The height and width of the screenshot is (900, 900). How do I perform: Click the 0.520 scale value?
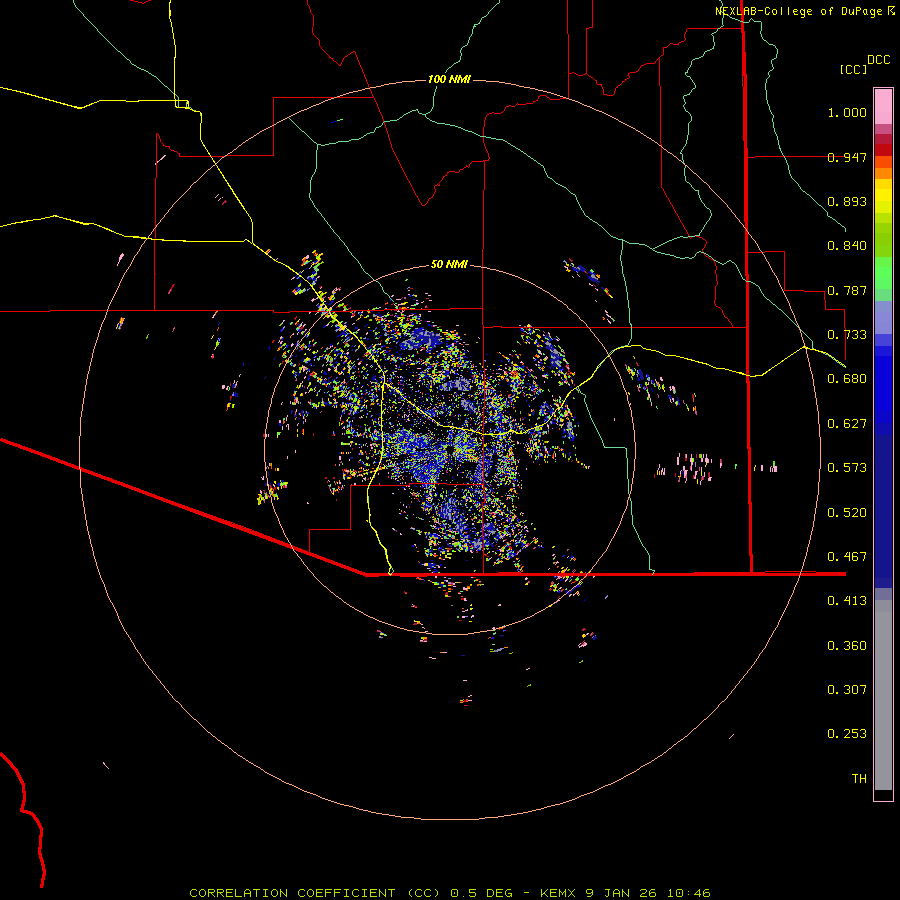click(847, 513)
